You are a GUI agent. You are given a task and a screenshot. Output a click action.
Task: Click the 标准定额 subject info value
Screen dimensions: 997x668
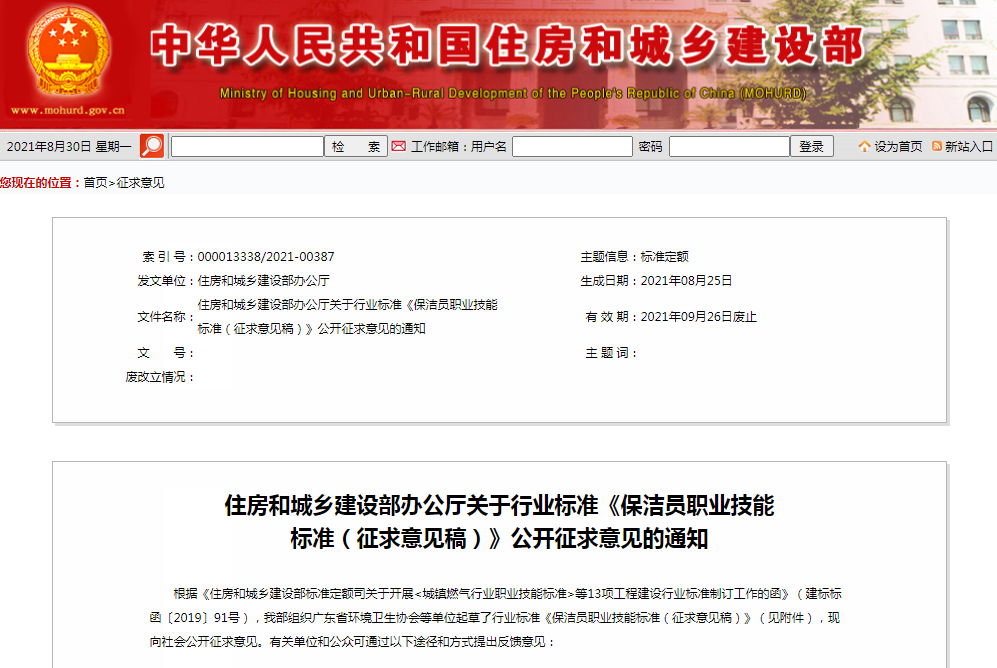665,256
